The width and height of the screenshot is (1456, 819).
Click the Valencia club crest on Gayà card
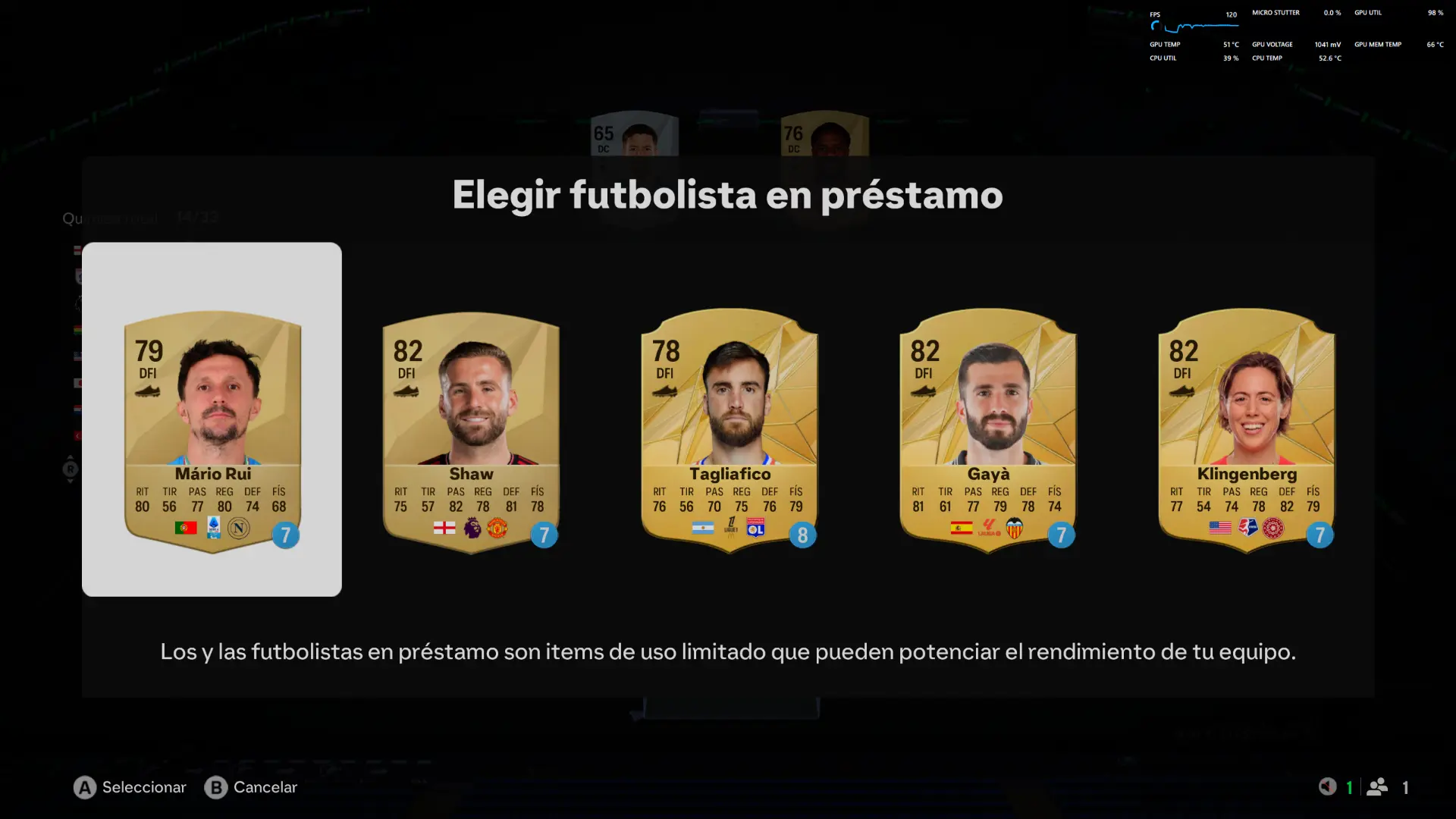point(1015,528)
